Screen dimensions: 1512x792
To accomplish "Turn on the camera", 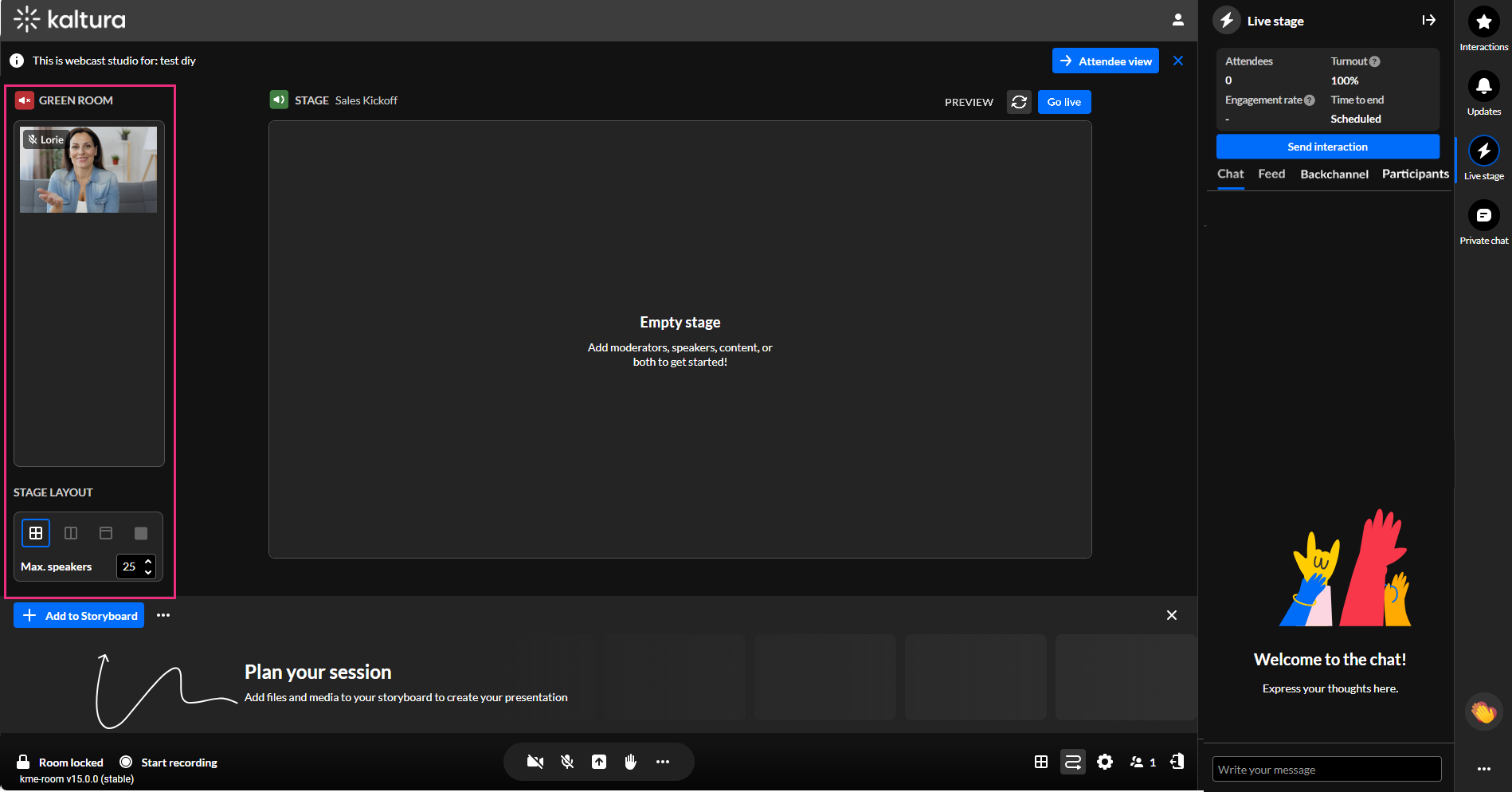I will [x=535, y=763].
